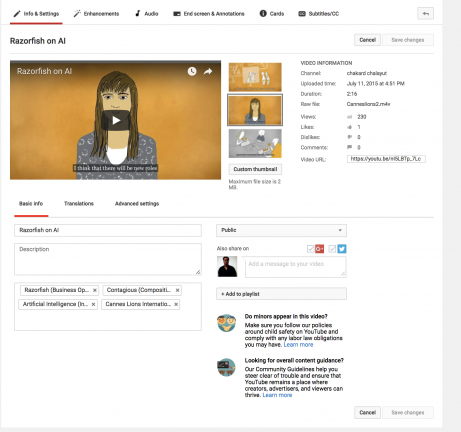Open the Subtitles/CC tab
Image resolution: width=461 pixels, height=432 pixels.
tap(318, 14)
